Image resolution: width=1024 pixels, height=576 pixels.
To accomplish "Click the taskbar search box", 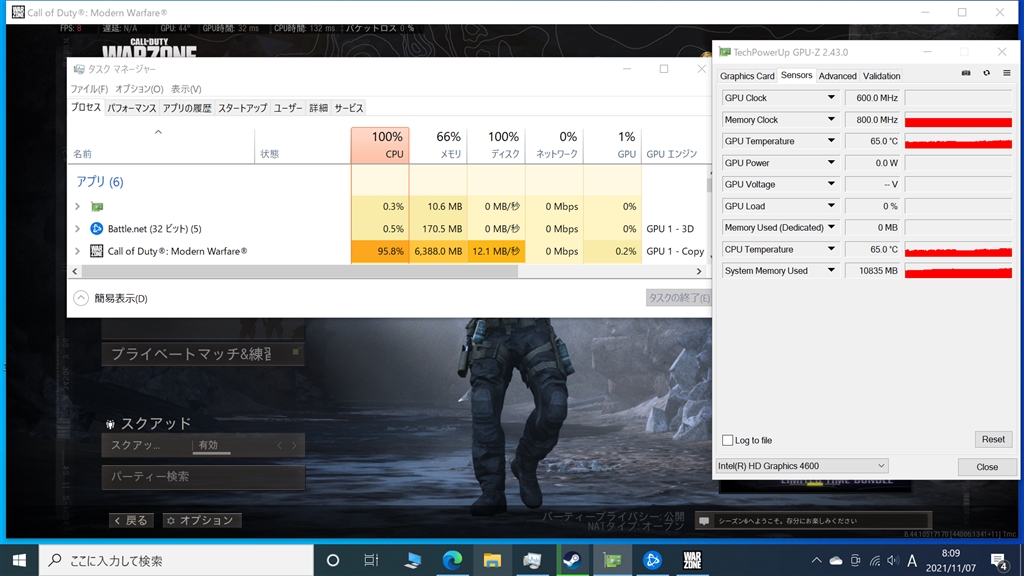I will tap(176, 560).
